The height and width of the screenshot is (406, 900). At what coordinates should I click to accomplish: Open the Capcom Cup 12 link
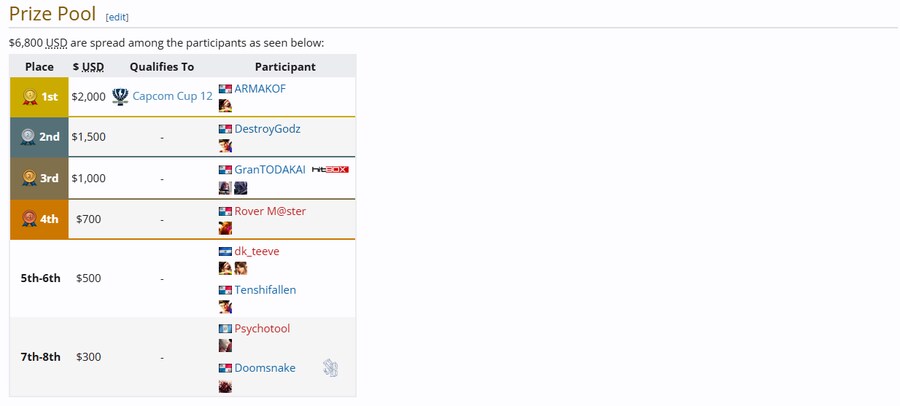[x=172, y=97]
